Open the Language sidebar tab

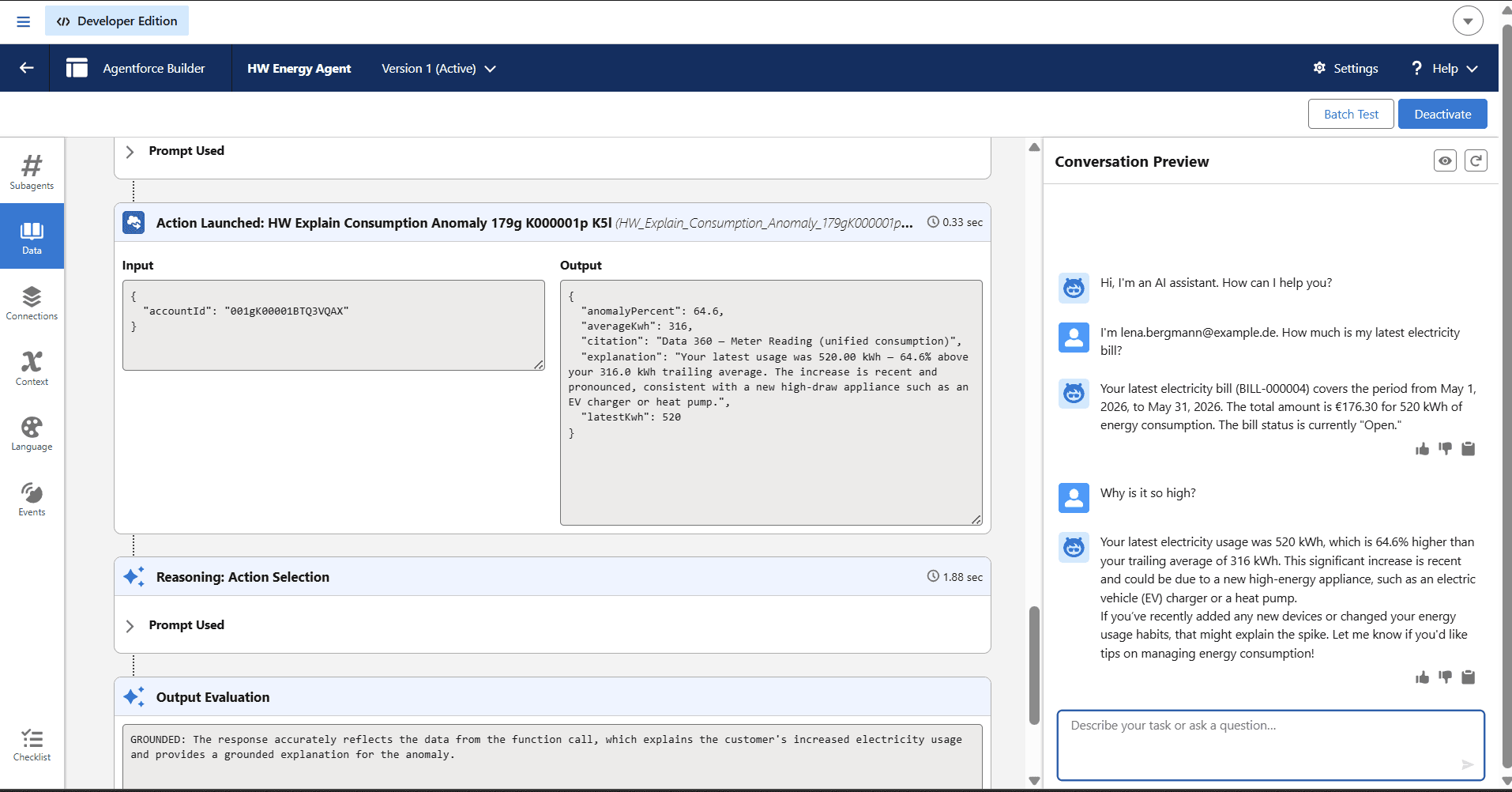pyautogui.click(x=32, y=434)
